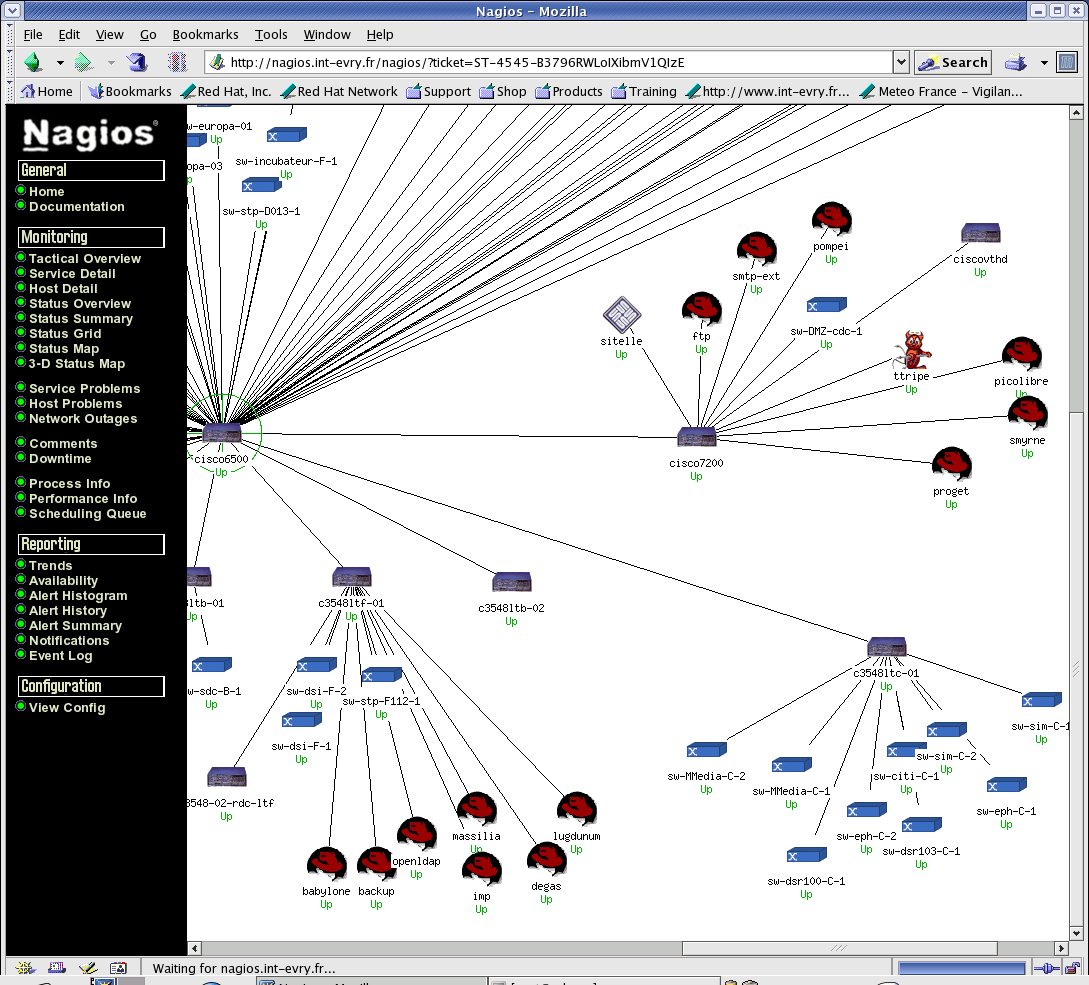
Task: Click the Reload icon in the browser toolbar
Action: (138, 61)
